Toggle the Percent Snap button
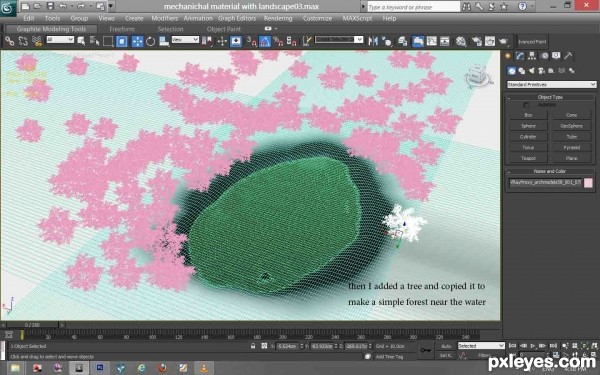The width and height of the screenshot is (600, 375). coord(278,41)
